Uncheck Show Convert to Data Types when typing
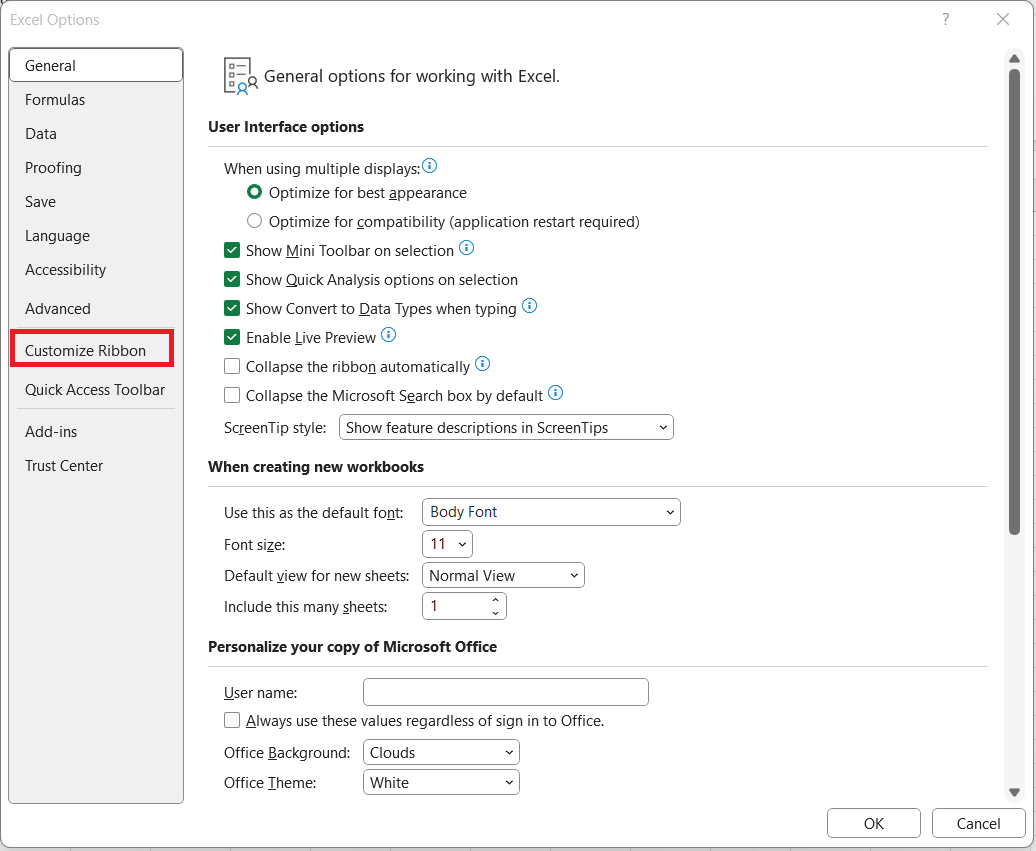 [x=232, y=309]
